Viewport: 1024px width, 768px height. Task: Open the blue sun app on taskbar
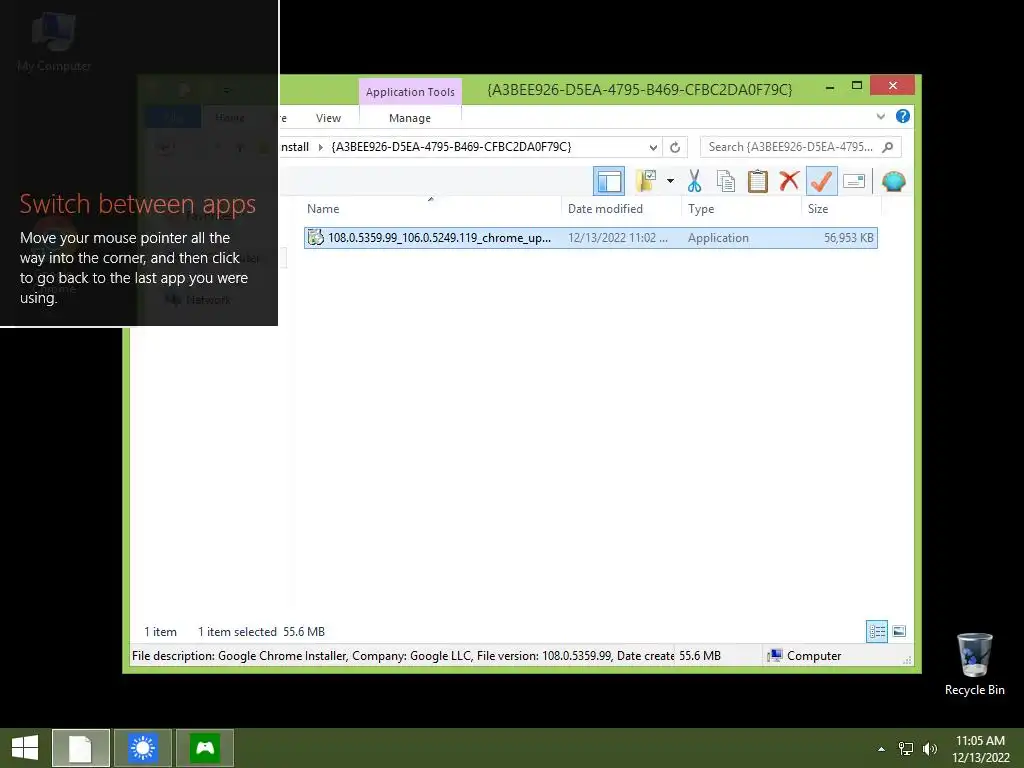(143, 748)
